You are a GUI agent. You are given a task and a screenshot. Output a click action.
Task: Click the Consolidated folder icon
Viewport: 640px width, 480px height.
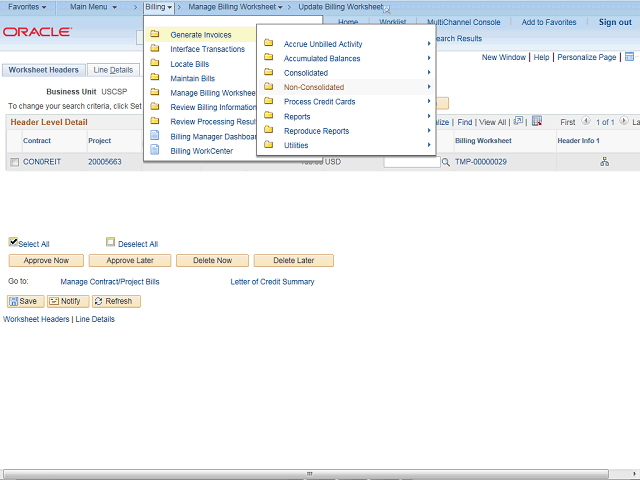[x=269, y=72]
